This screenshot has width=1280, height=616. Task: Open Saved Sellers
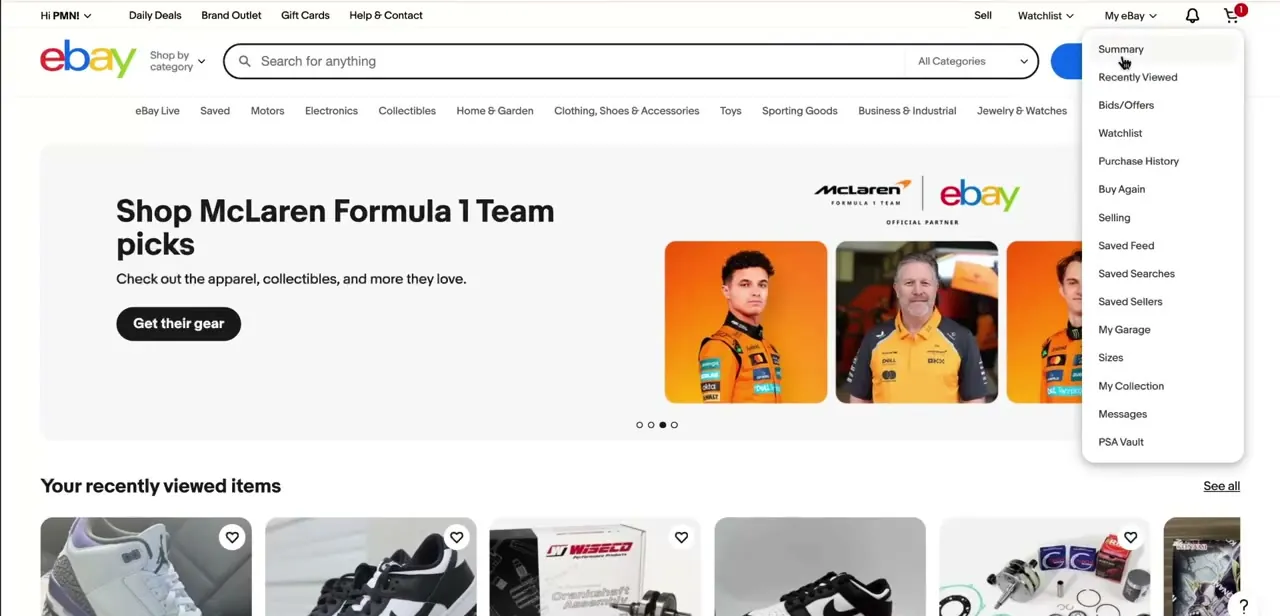[1130, 301]
